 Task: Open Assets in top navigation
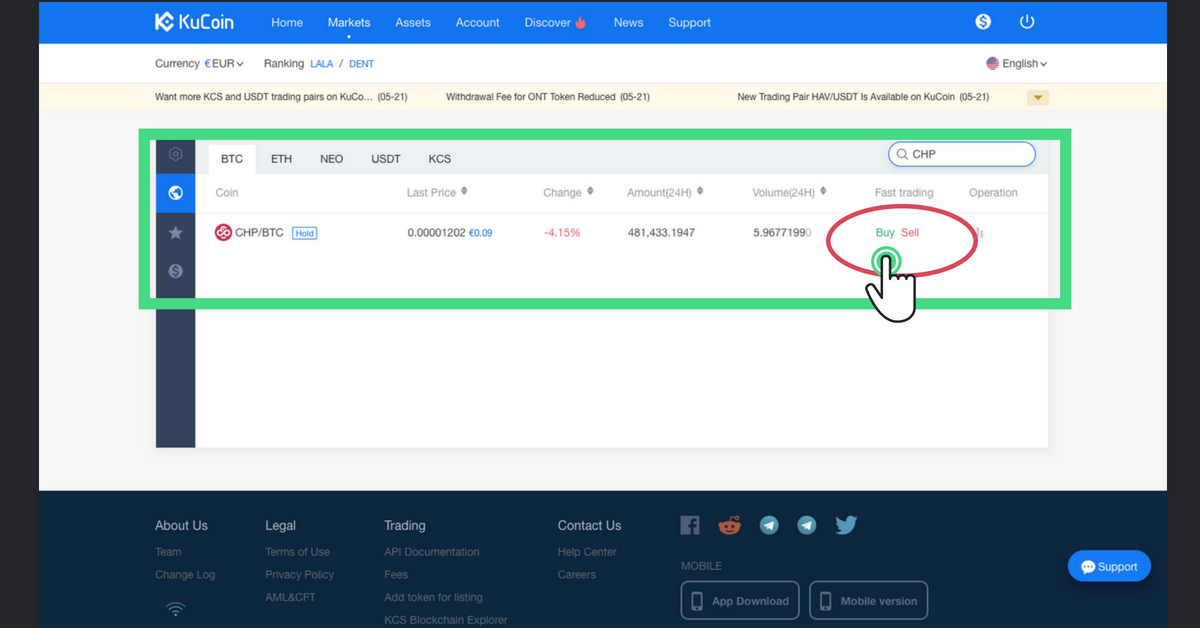coord(413,22)
